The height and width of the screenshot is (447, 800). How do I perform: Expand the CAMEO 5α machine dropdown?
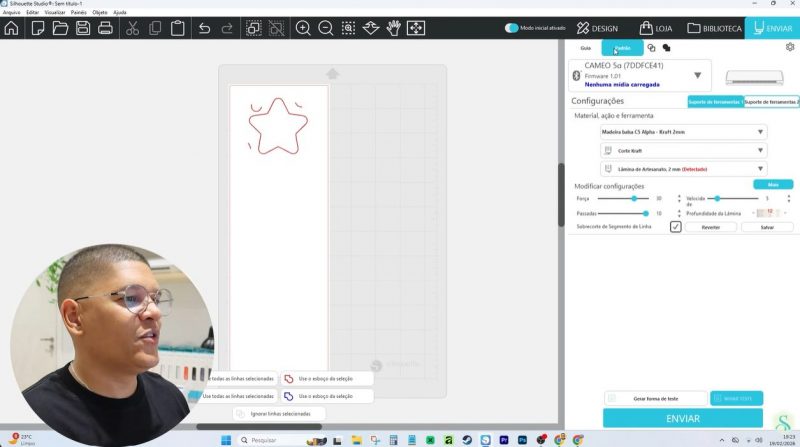(x=697, y=76)
